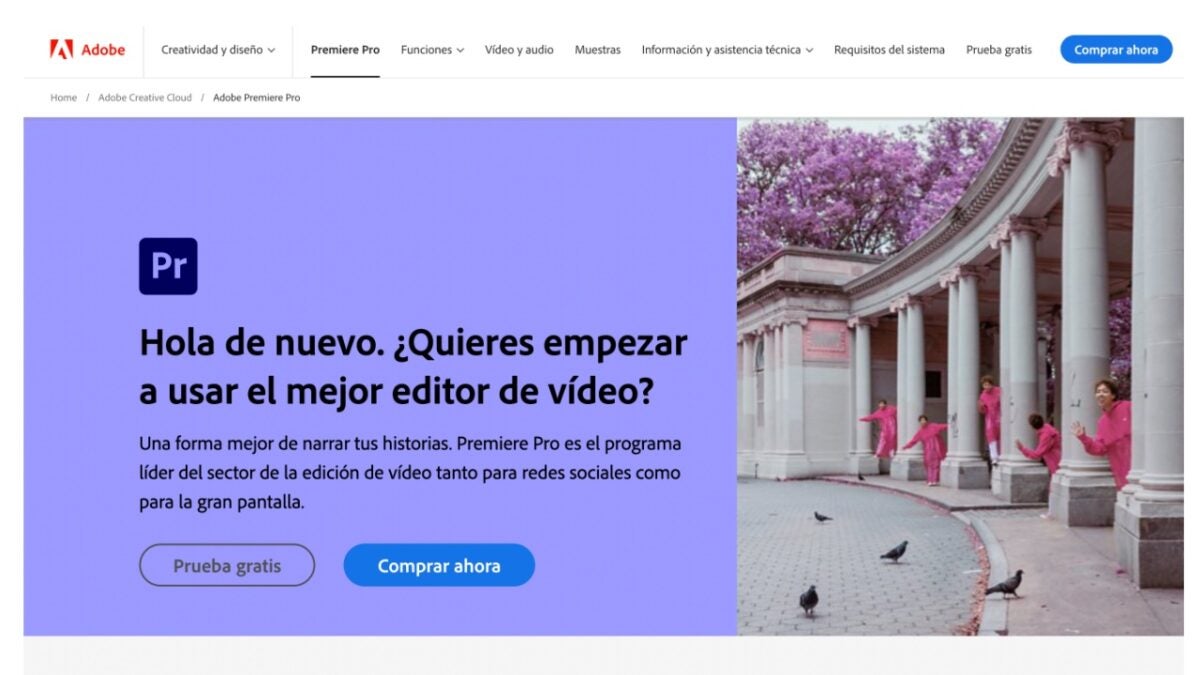
Task: Open Adobe Creative Cloud breadcrumb link
Action: tap(145, 98)
